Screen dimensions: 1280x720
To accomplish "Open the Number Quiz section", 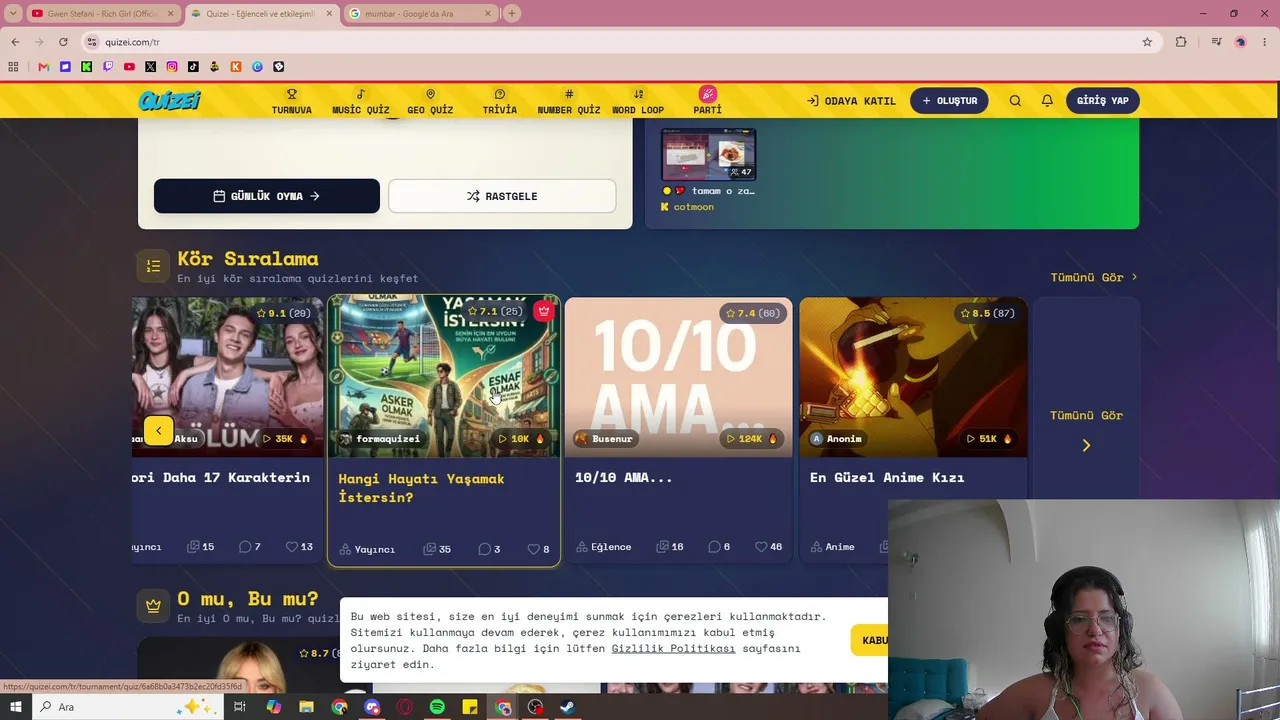I will tap(569, 101).
